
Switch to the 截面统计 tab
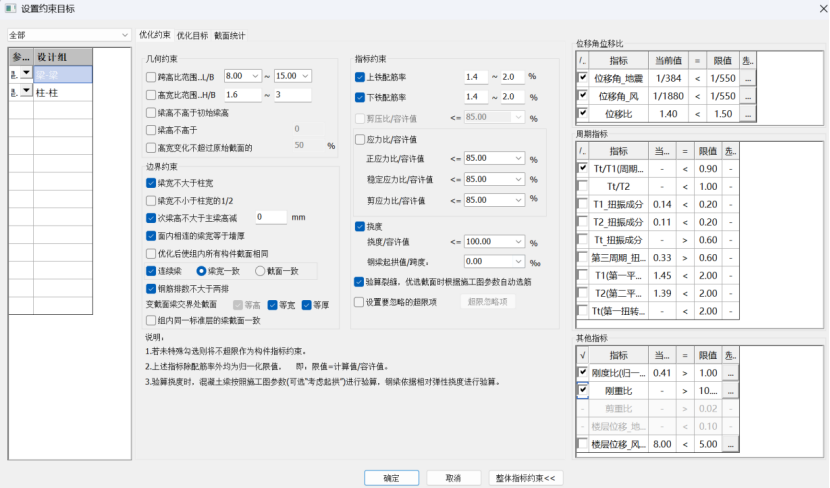[229, 35]
